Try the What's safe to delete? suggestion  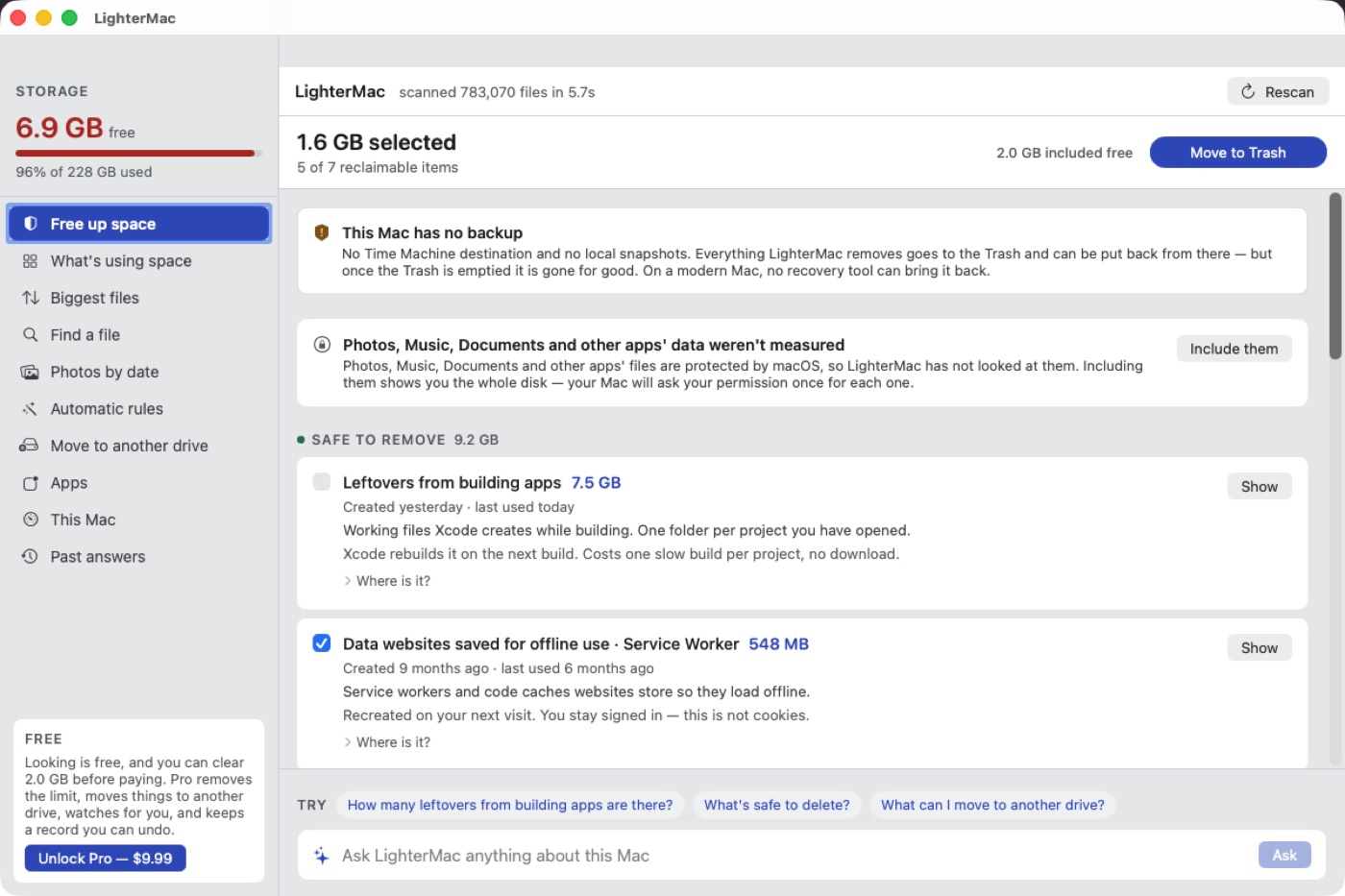[776, 805]
